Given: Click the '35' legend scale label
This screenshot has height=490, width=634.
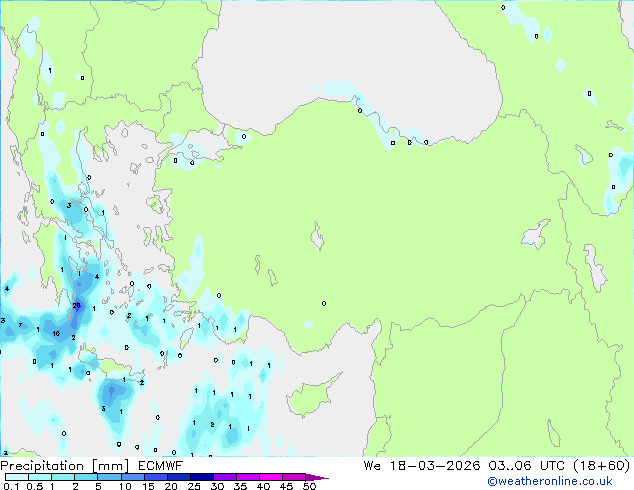Looking at the screenshot, I should pyautogui.click(x=240, y=486).
